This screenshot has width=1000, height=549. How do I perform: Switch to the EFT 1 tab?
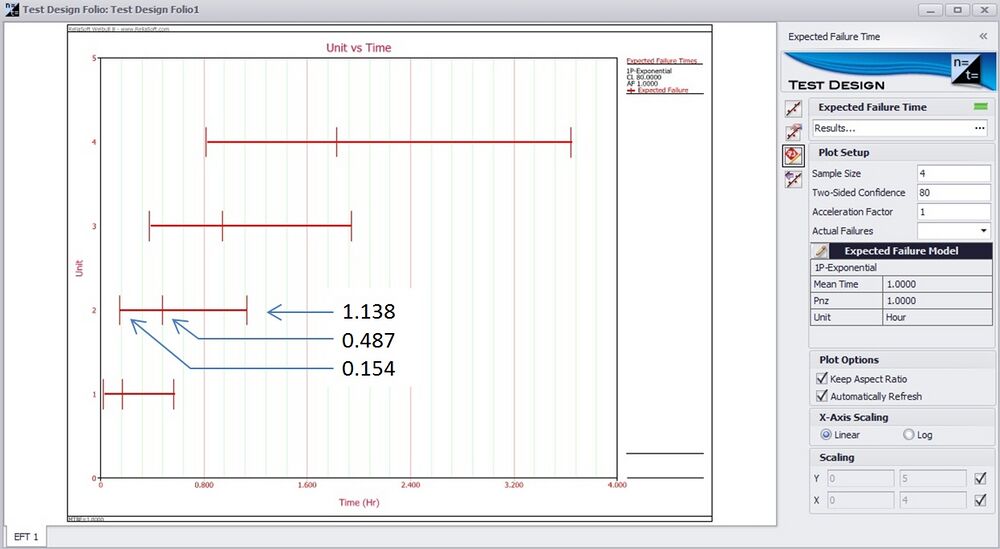24,537
